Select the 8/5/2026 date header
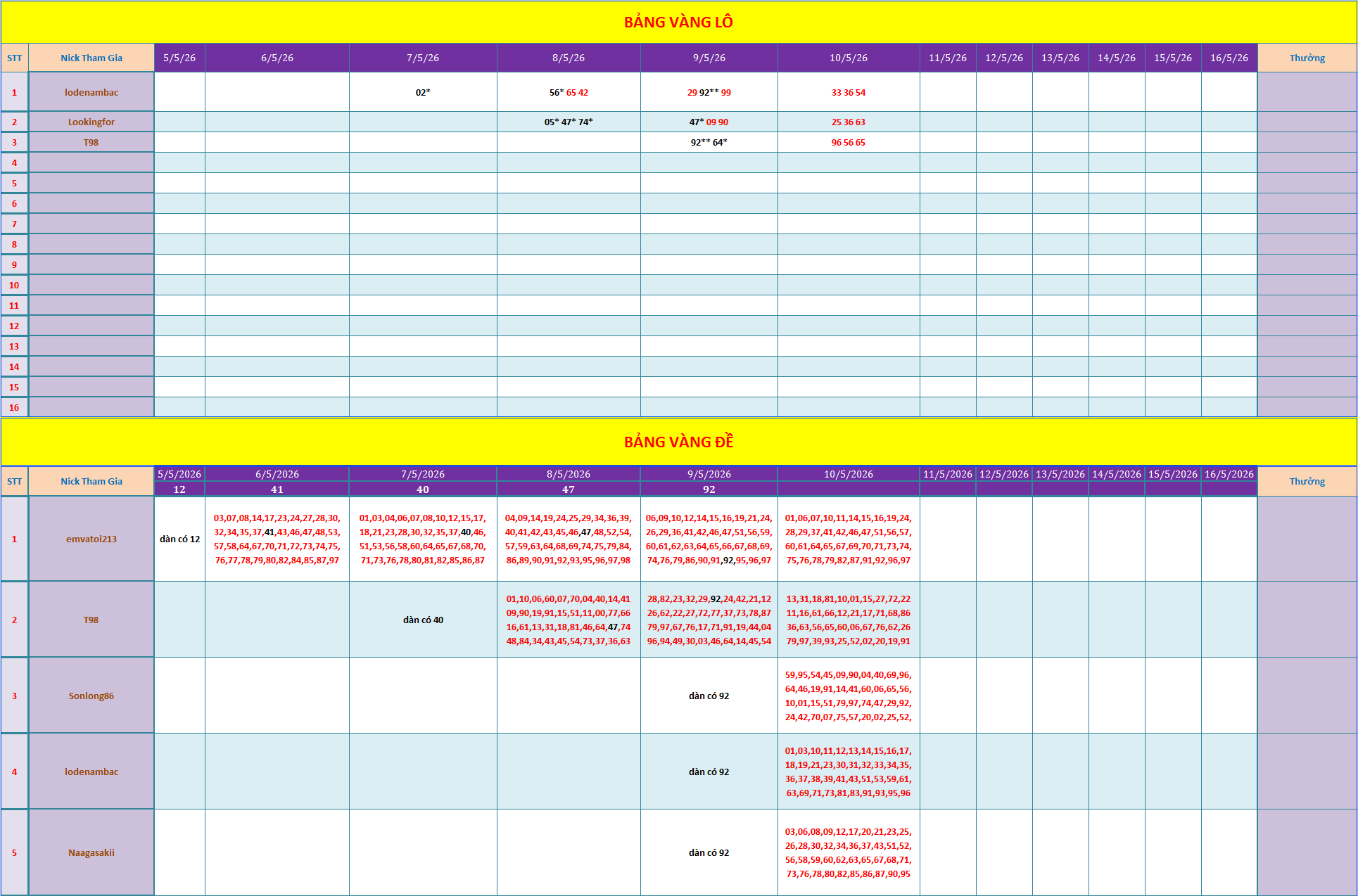The width and height of the screenshot is (1358, 896). click(569, 474)
